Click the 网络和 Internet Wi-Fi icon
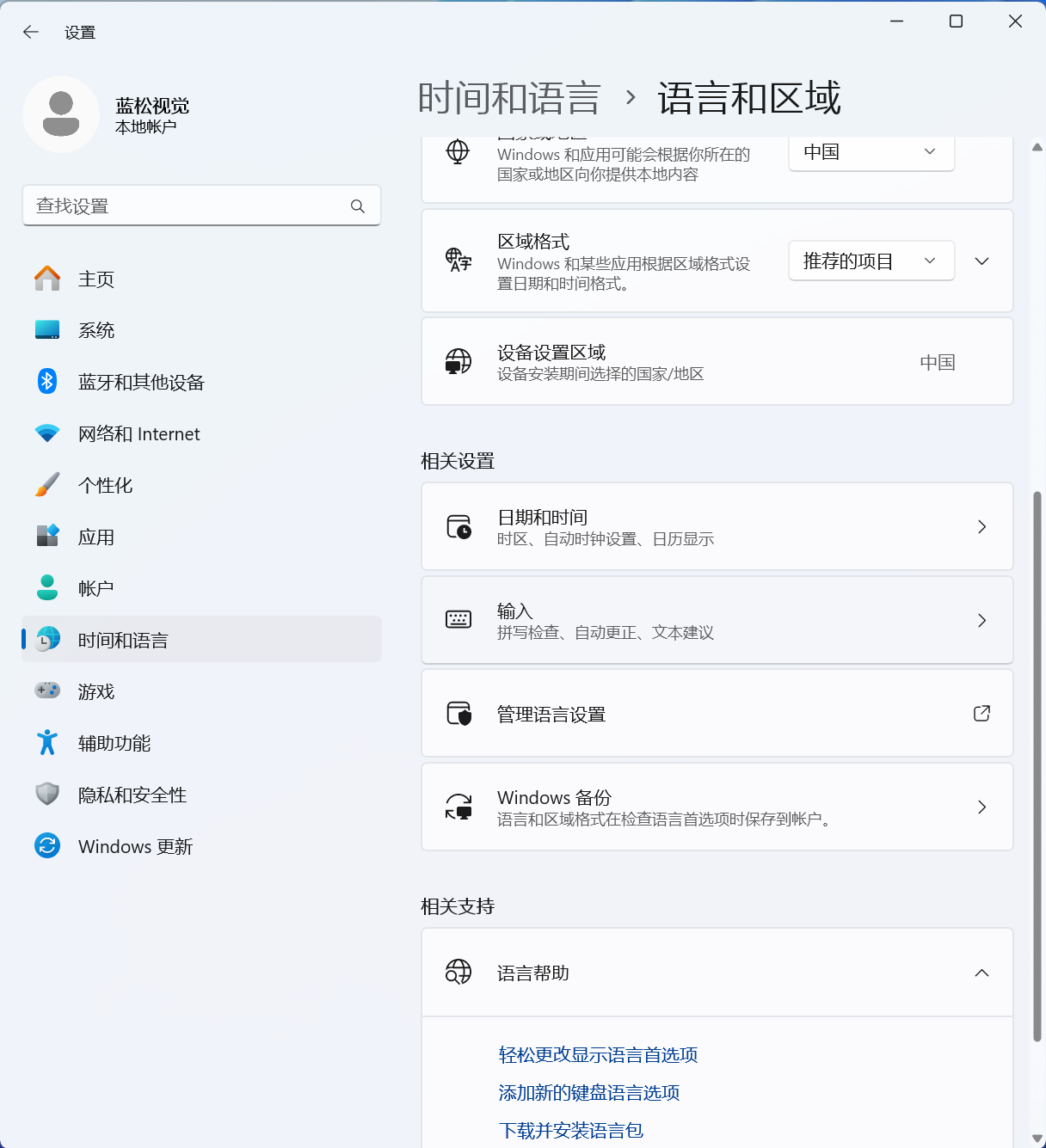This screenshot has height=1148, width=1046. tap(47, 433)
